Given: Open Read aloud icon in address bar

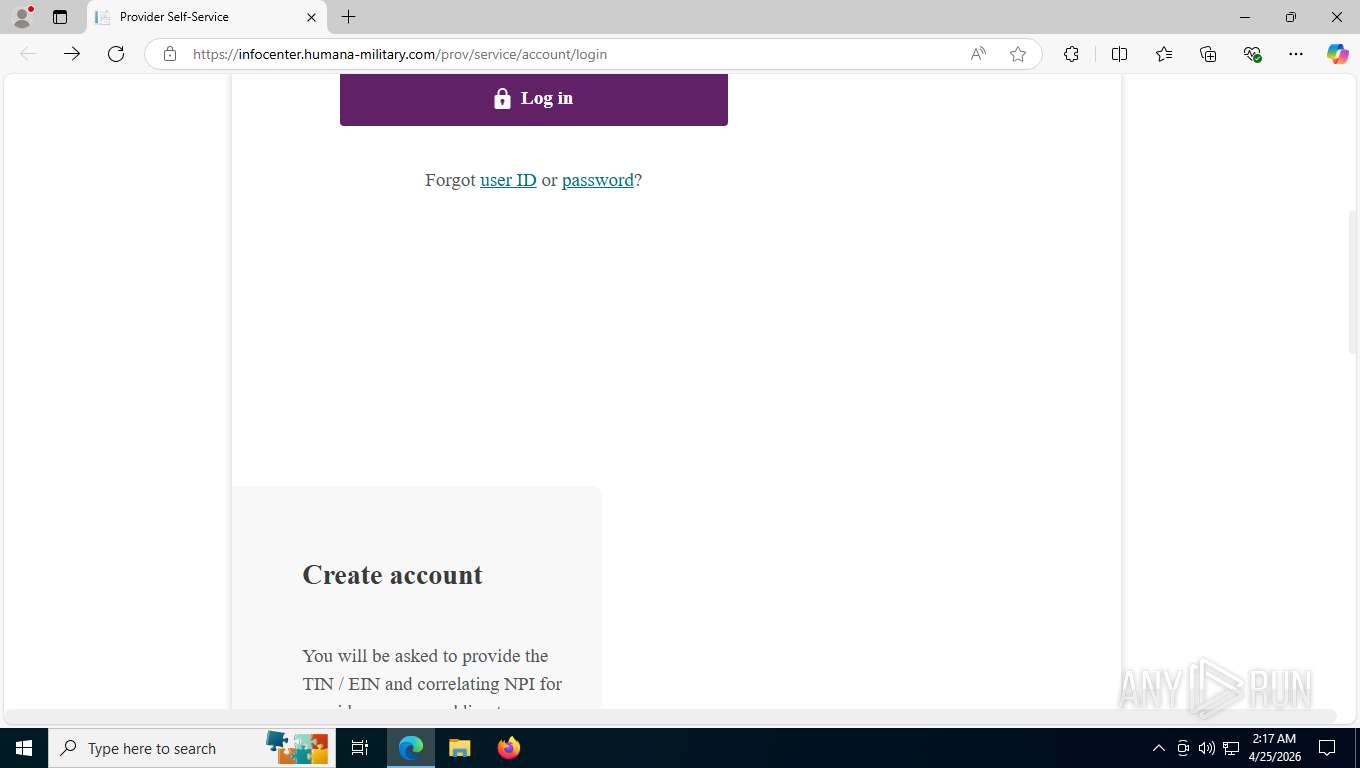Looking at the screenshot, I should click(x=978, y=54).
